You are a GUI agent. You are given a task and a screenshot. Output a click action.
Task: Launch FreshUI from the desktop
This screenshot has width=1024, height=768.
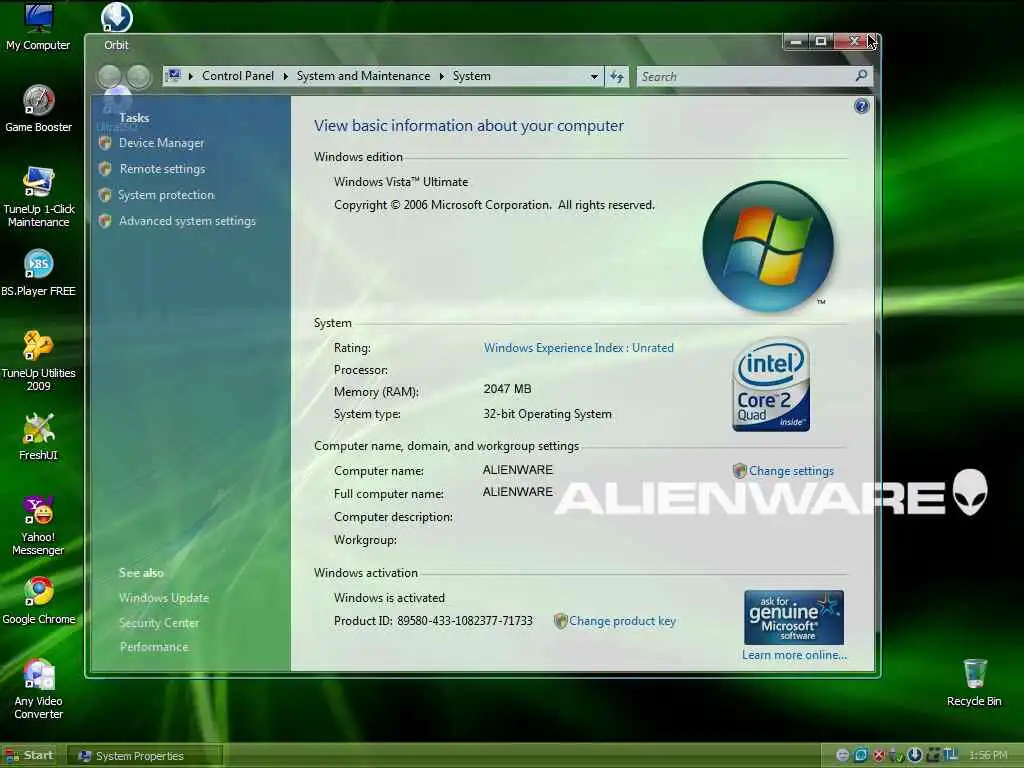point(38,437)
